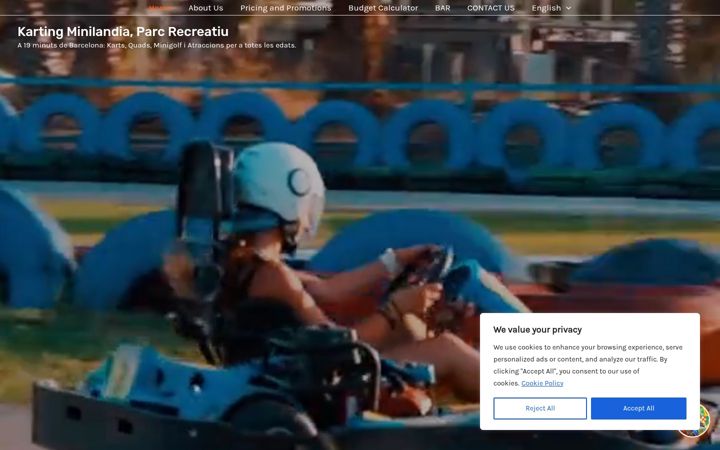Reject all cookies
This screenshot has width=720, height=450.
[x=540, y=408]
